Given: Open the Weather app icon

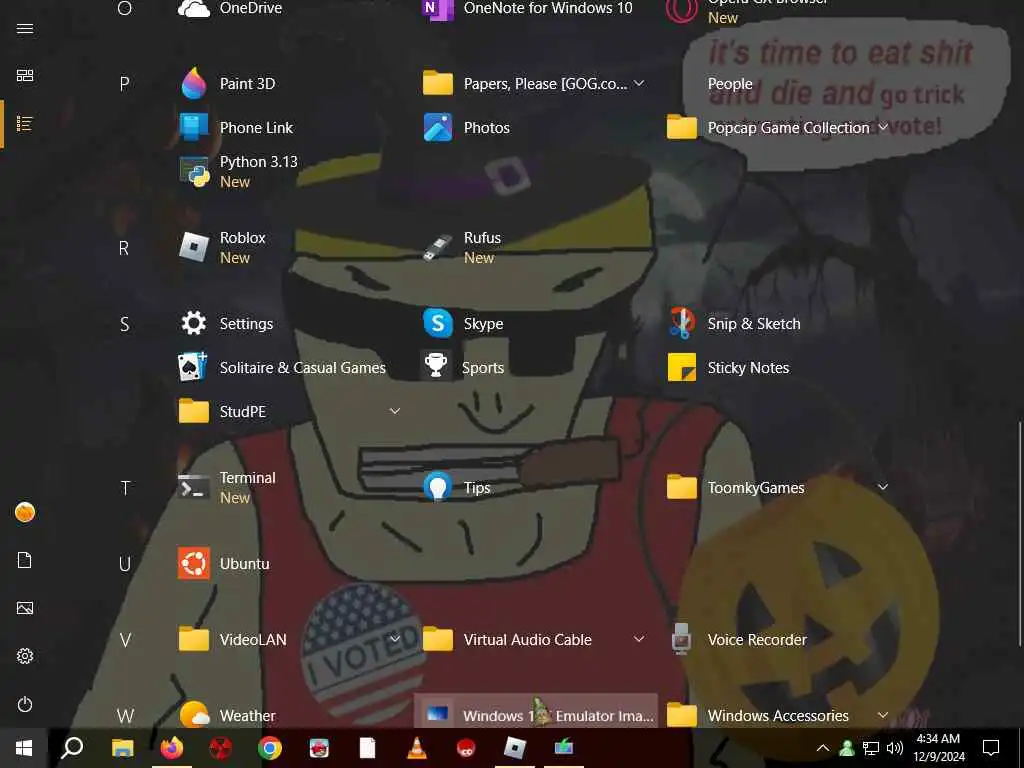Looking at the screenshot, I should (194, 714).
